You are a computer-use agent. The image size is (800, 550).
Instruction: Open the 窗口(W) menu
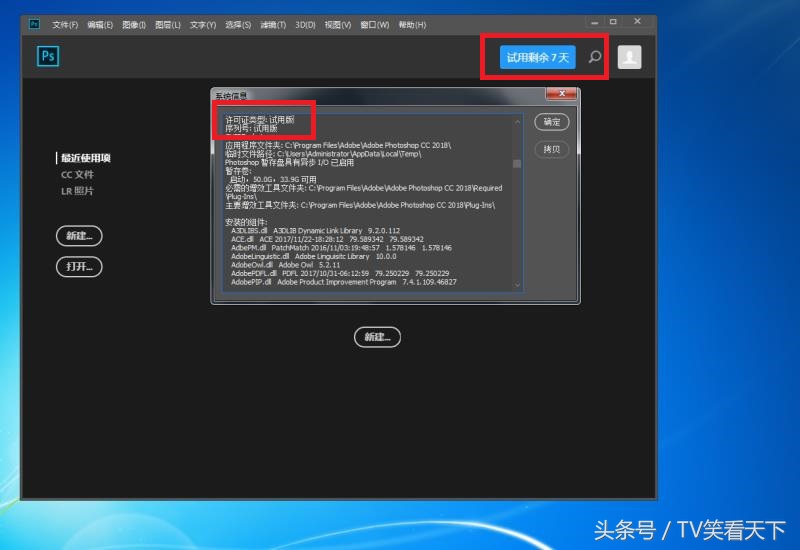click(x=374, y=24)
